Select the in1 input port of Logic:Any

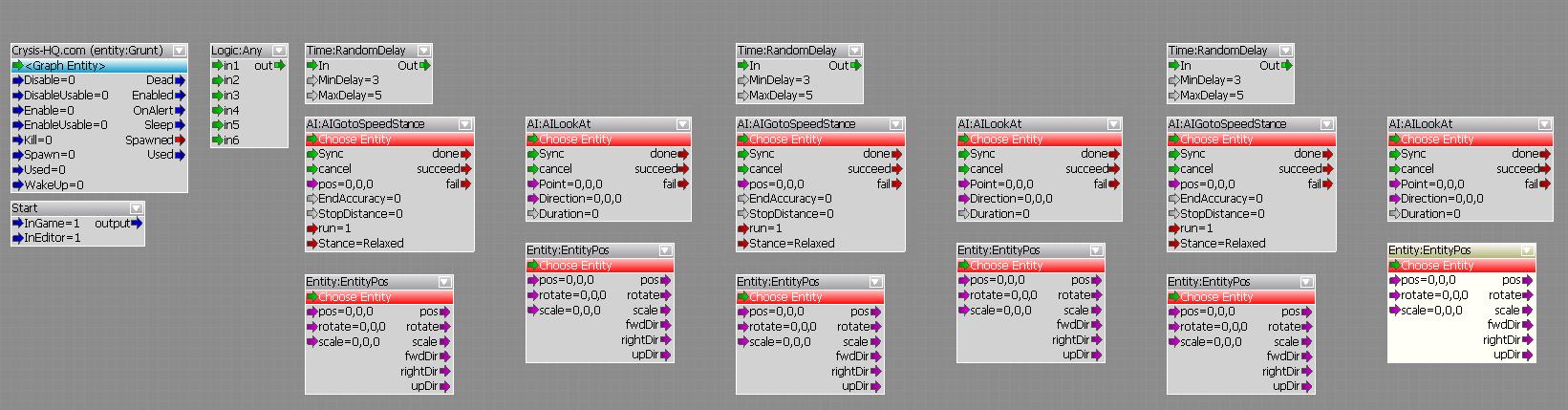coord(218,66)
